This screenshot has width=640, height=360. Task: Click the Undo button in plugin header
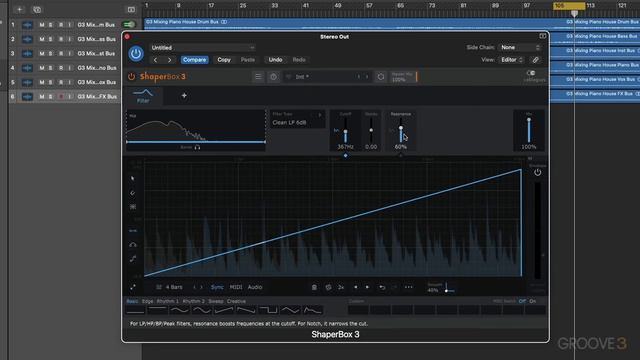[276, 60]
